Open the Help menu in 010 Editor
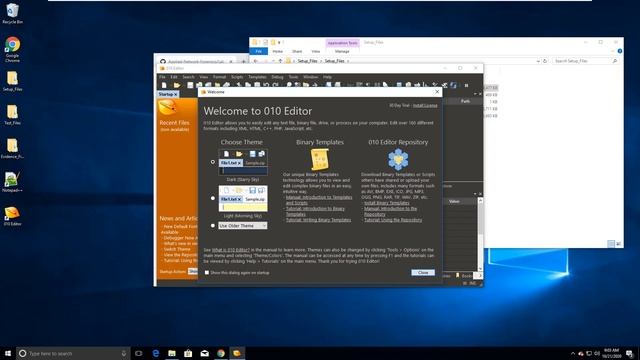The image size is (640, 360). pos(327,77)
